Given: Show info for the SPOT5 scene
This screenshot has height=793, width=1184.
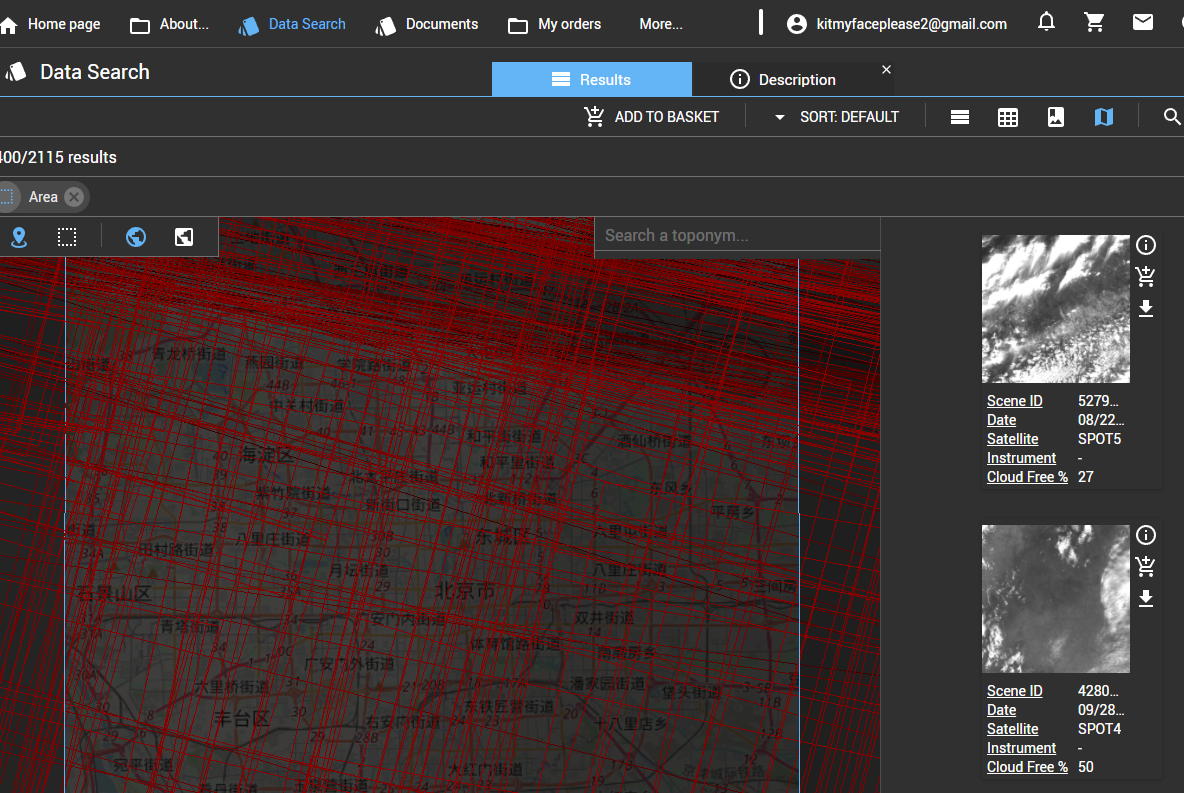Looking at the screenshot, I should pyautogui.click(x=1145, y=245).
